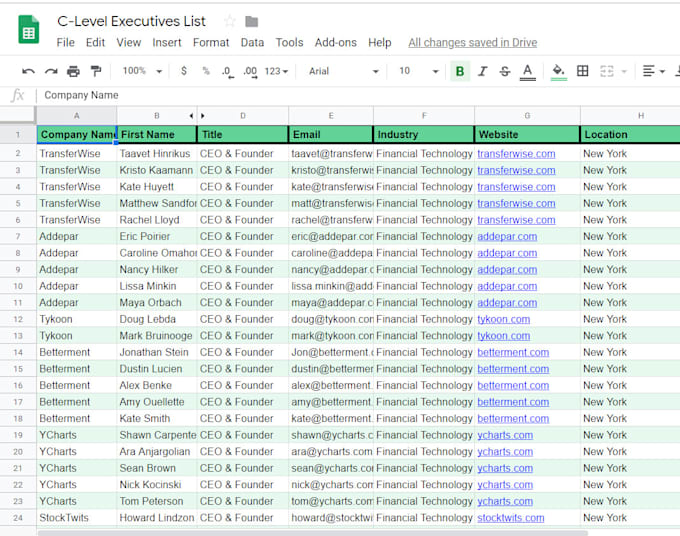Increase decimal places icon
This screenshot has height=536, width=680.
pyautogui.click(x=250, y=72)
